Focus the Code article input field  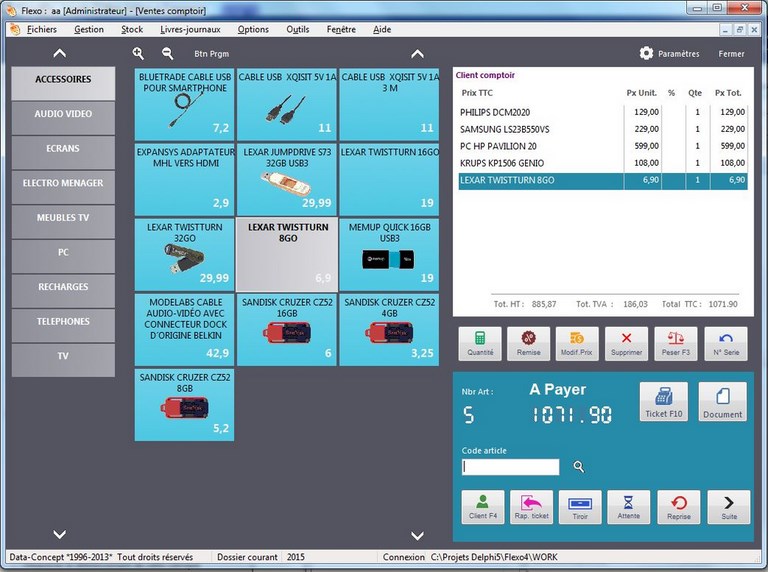pyautogui.click(x=510, y=467)
